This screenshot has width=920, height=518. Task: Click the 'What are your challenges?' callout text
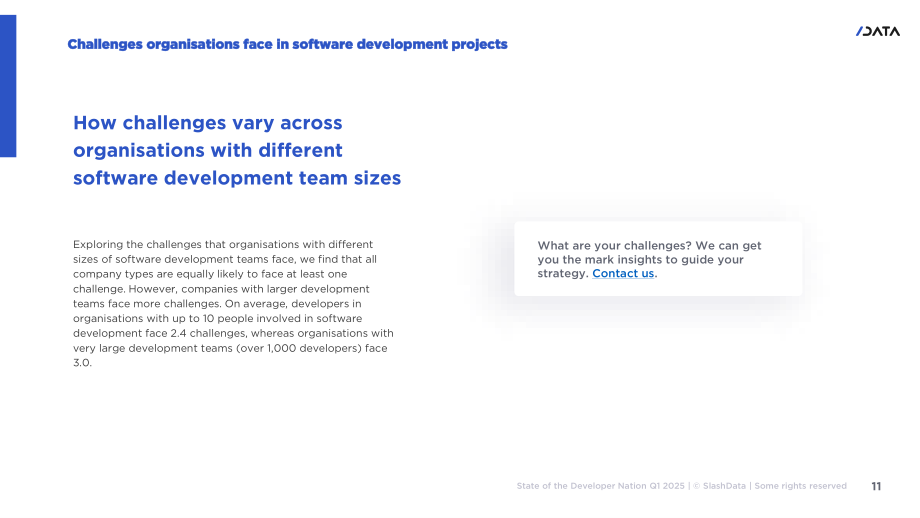[x=649, y=259]
